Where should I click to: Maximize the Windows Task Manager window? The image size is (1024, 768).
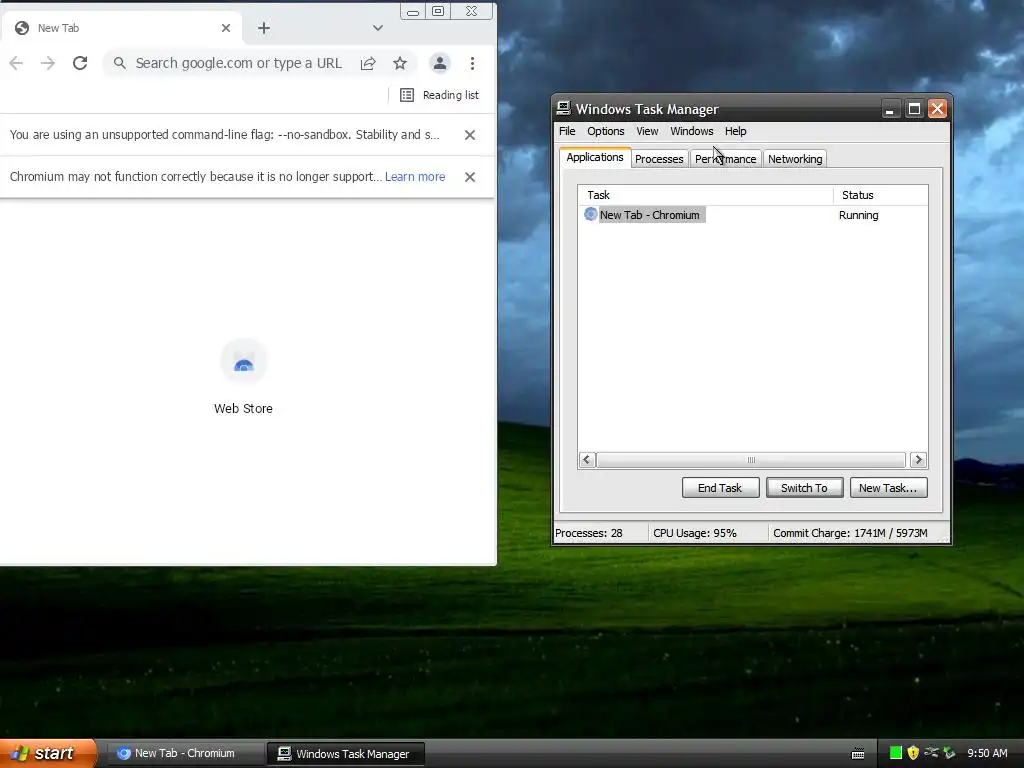914,109
